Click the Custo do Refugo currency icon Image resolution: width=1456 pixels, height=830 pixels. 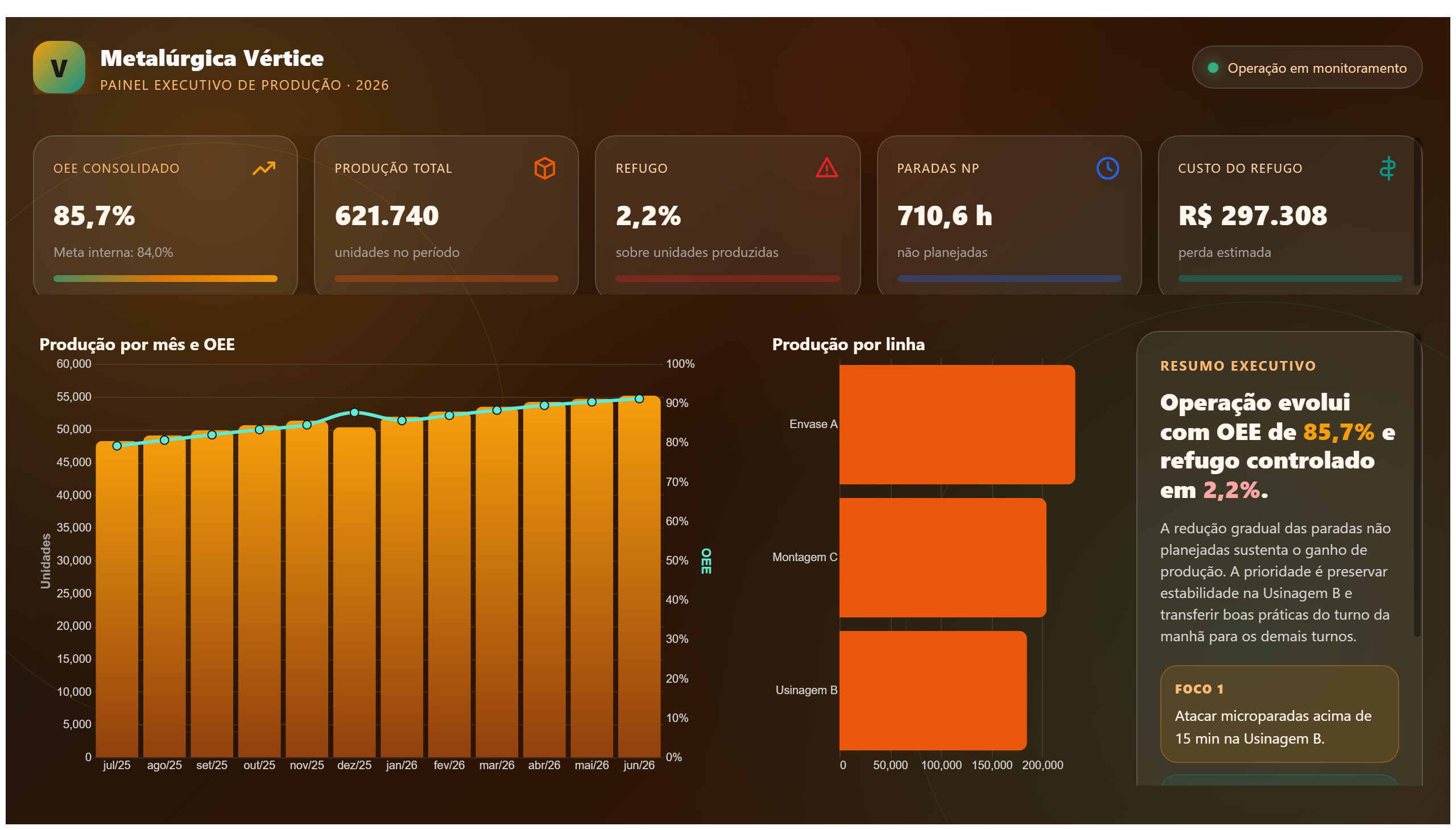[x=1388, y=168]
